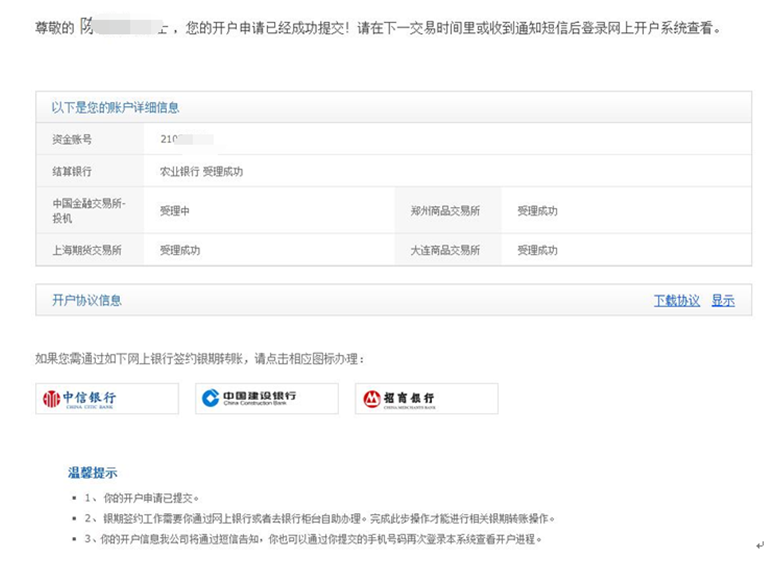Select the 资金账号 row label
Viewport: 768px width, 573px height.
point(71,139)
